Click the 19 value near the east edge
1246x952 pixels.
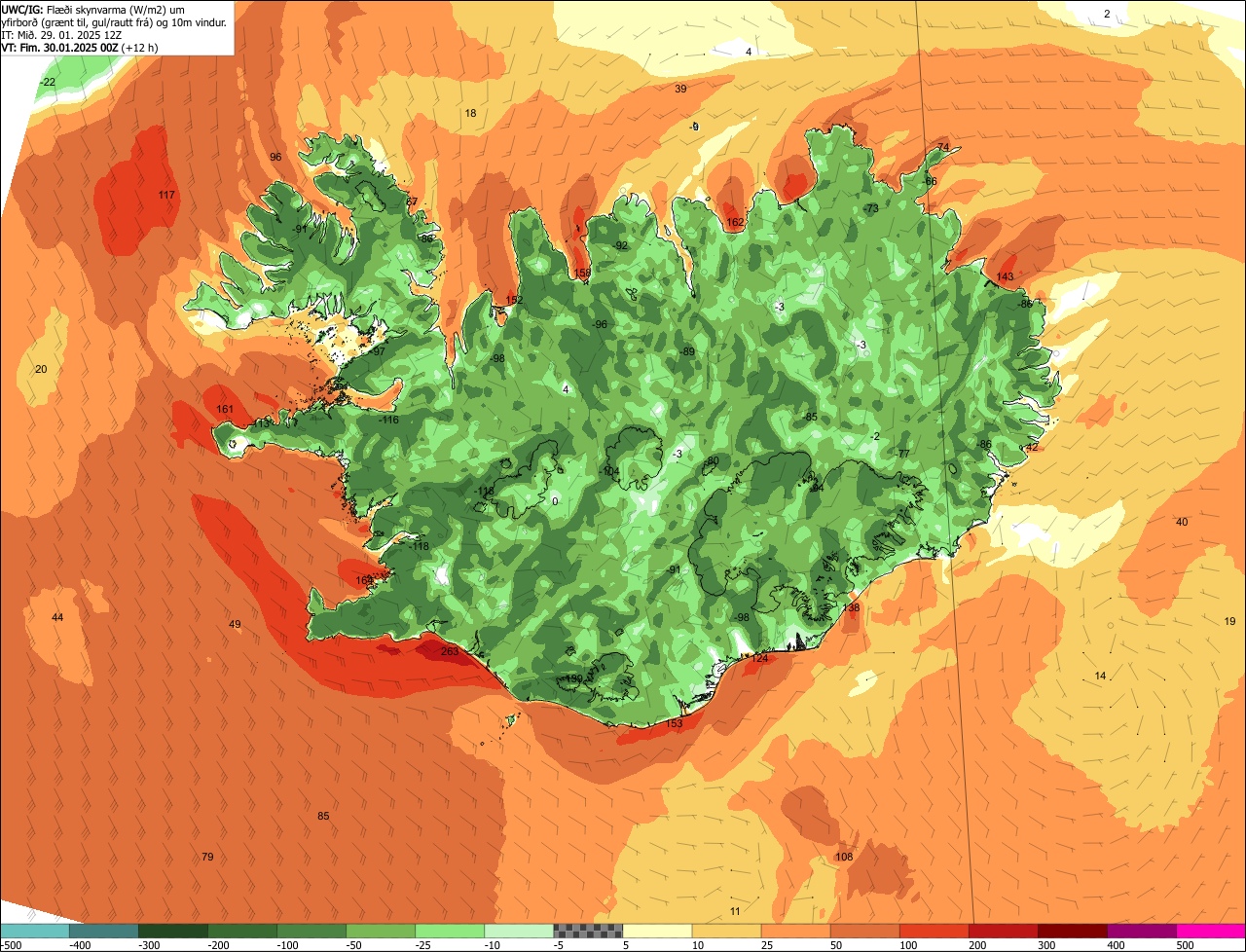pos(1229,621)
